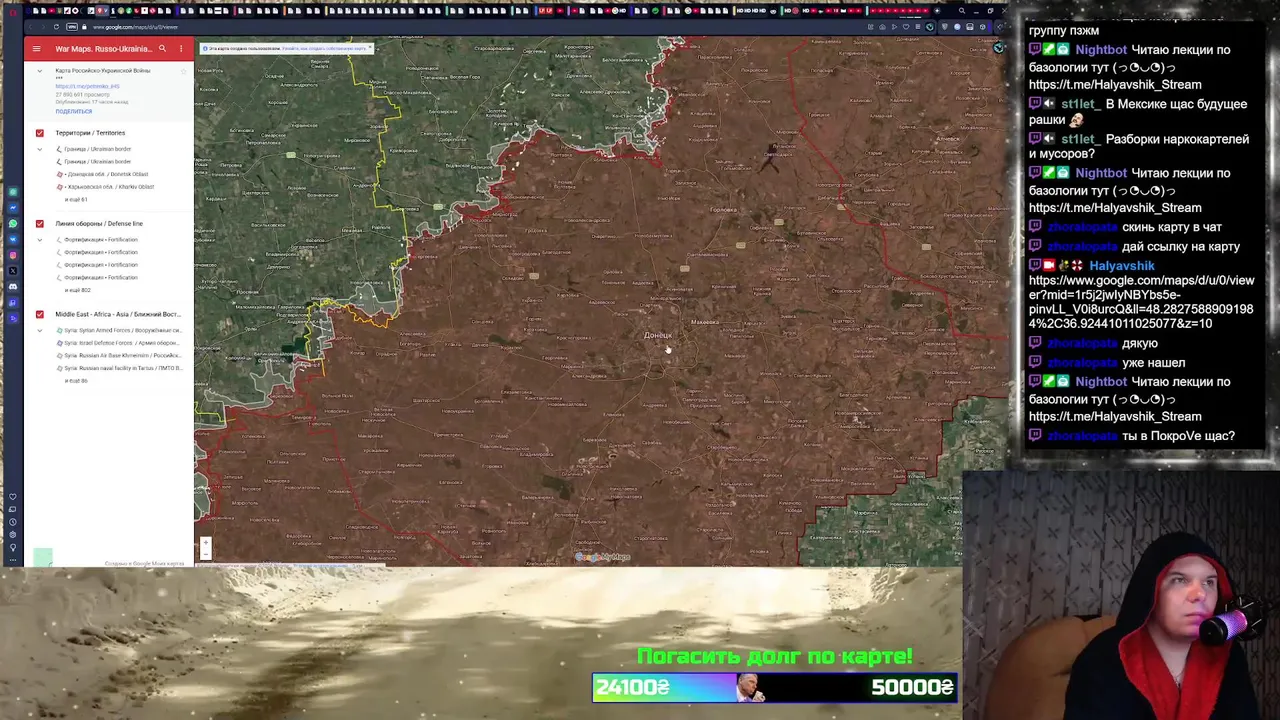Click the search icon in map header
This screenshot has height=720, width=1280.
[162, 48]
